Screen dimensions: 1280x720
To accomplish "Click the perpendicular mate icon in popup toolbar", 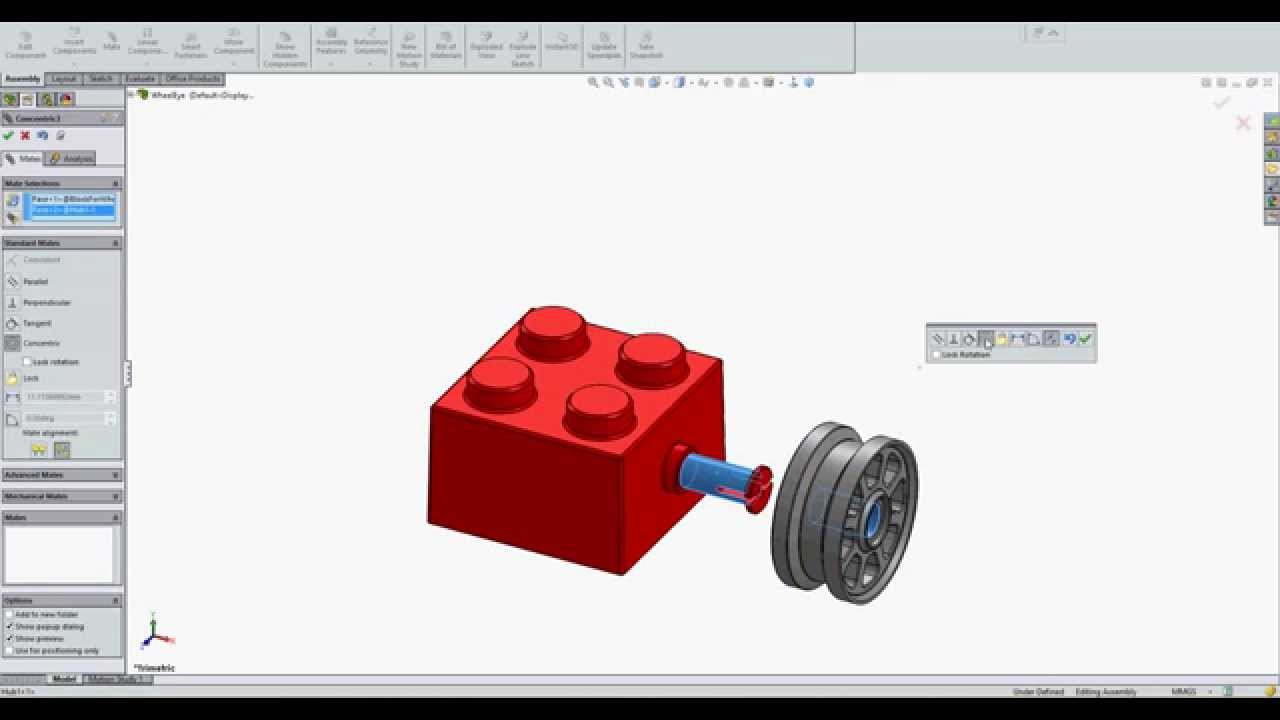I will (x=954, y=339).
